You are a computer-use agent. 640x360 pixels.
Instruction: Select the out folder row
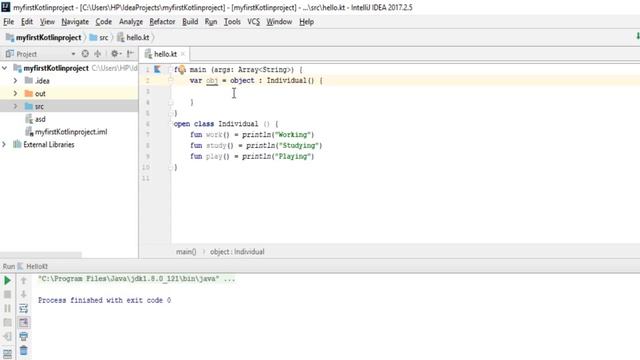click(69, 93)
